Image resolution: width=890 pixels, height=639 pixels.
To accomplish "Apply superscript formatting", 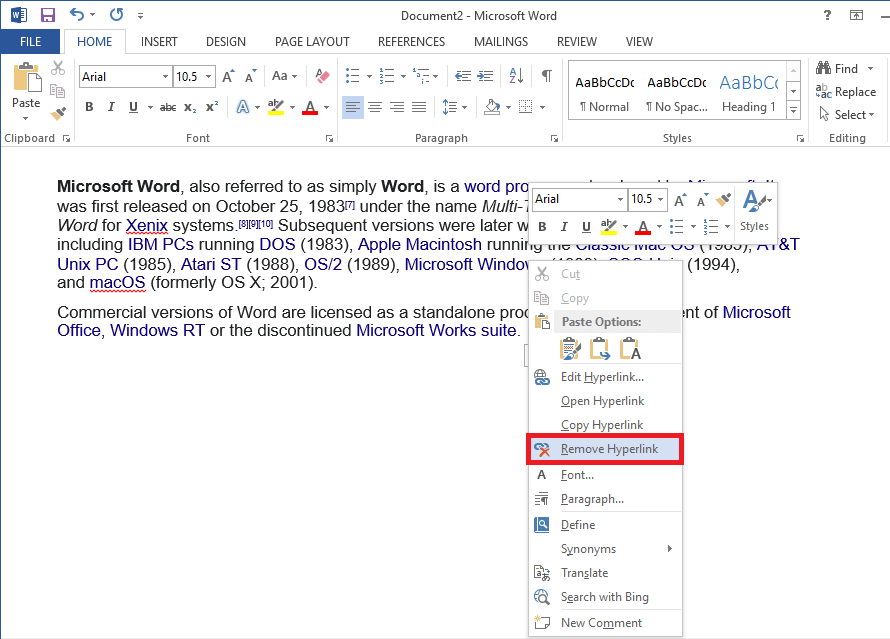I will pyautogui.click(x=212, y=107).
